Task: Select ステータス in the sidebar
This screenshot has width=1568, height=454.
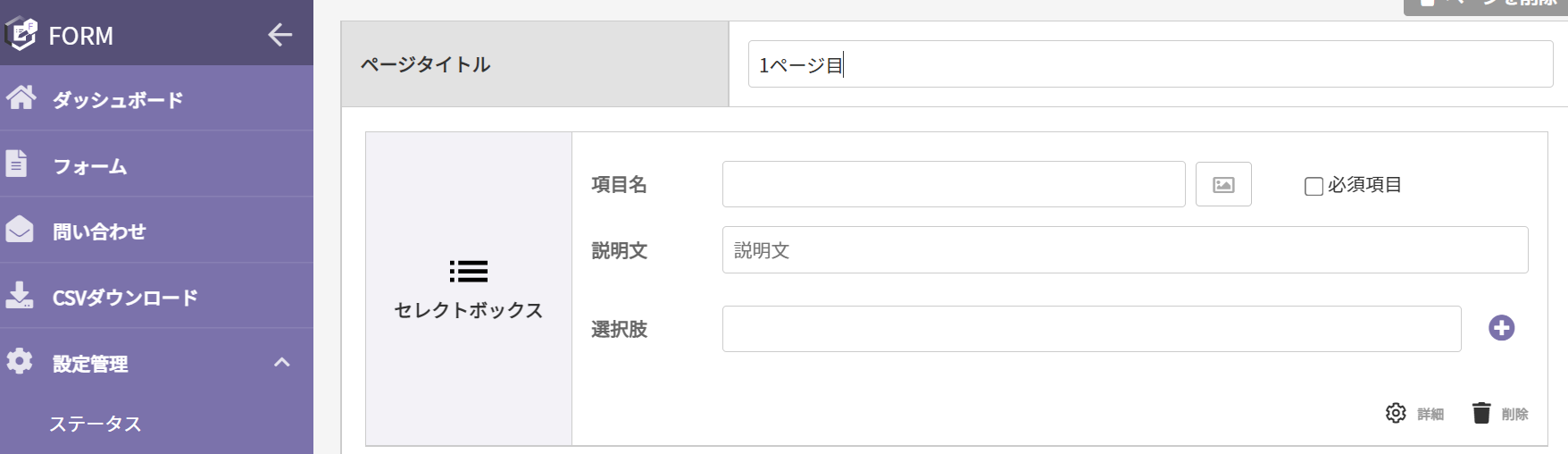Action: coord(96,424)
